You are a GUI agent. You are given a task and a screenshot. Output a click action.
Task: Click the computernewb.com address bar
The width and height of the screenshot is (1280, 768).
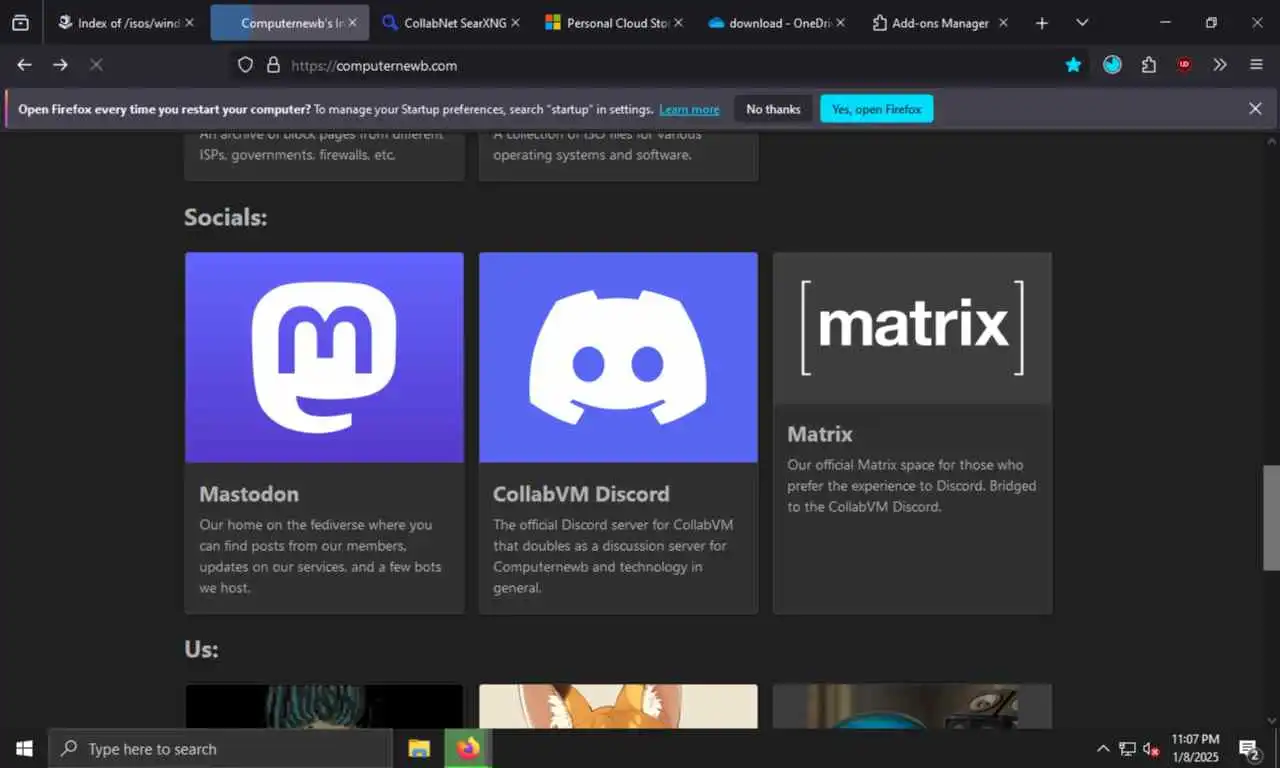point(660,65)
